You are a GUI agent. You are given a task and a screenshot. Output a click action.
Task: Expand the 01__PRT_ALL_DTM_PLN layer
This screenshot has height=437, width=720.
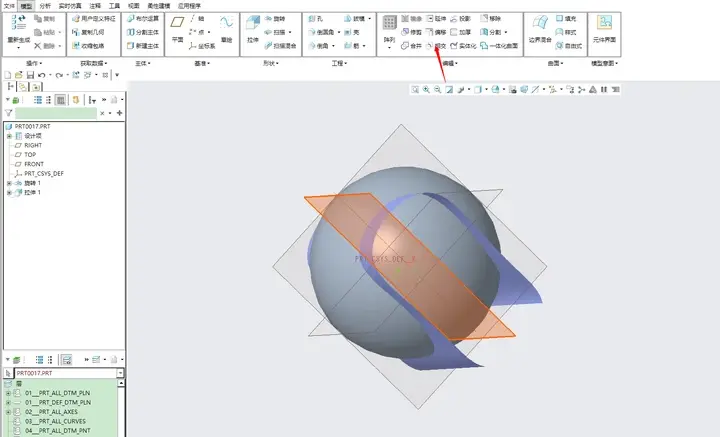click(8, 393)
